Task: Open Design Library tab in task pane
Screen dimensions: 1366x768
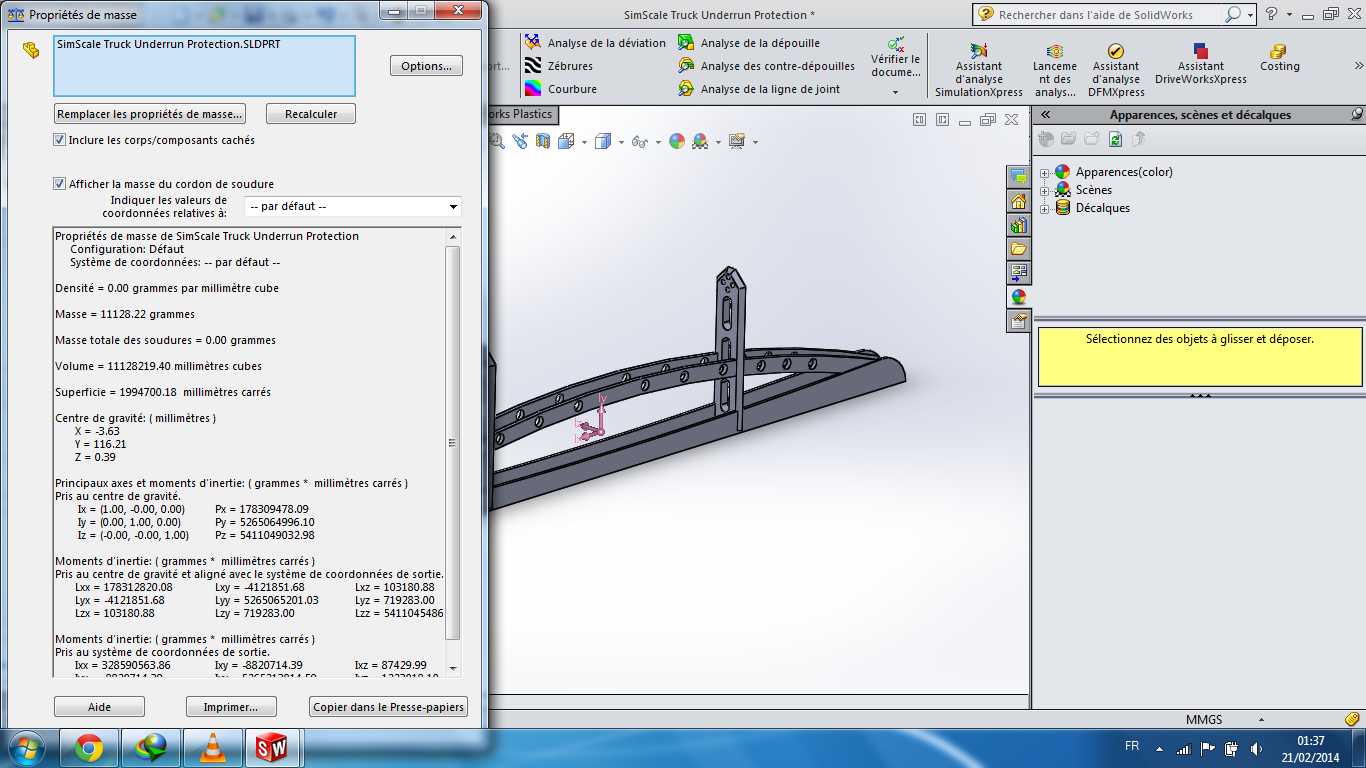Action: coord(1018,225)
